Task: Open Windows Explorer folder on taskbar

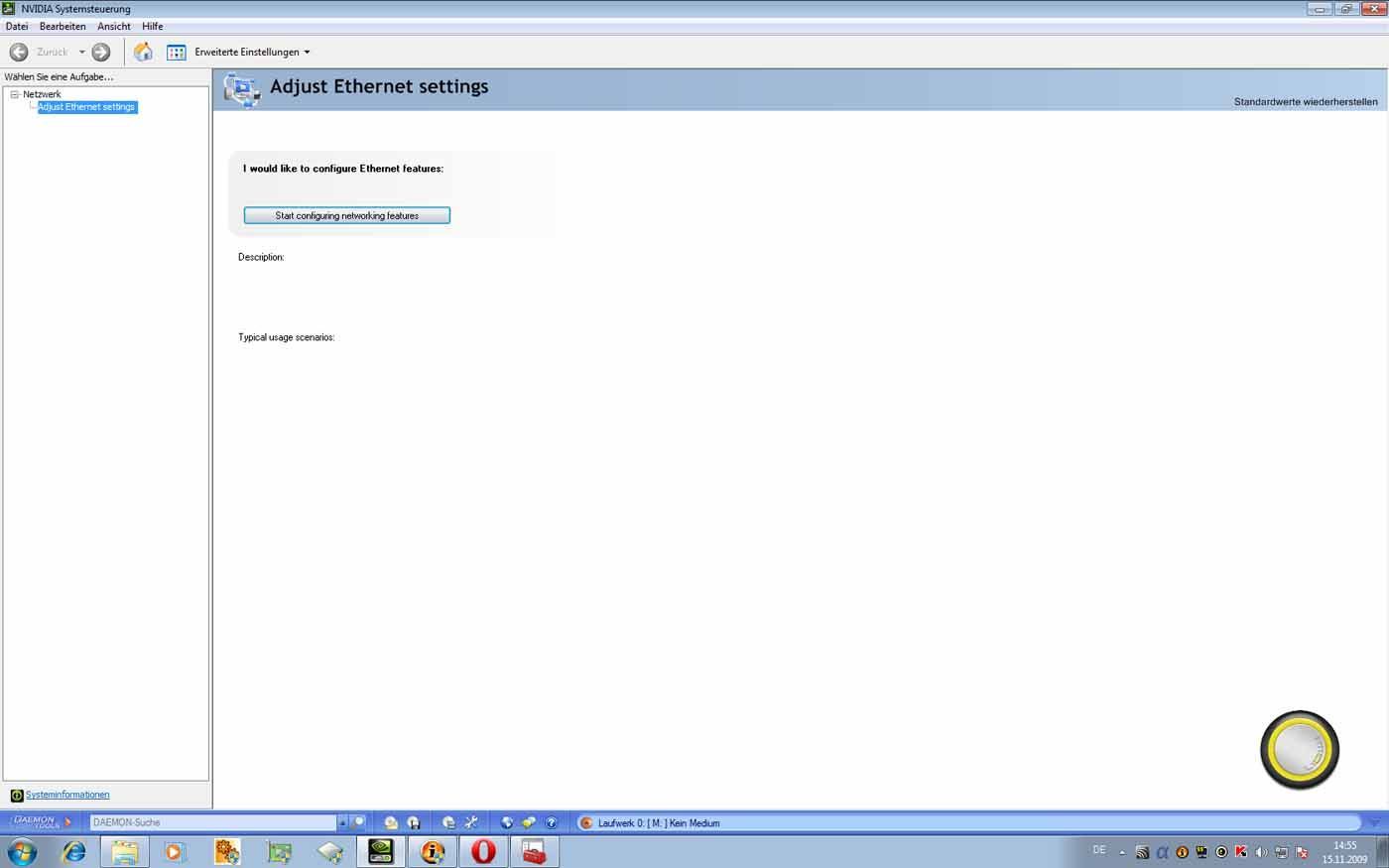Action: point(125,851)
